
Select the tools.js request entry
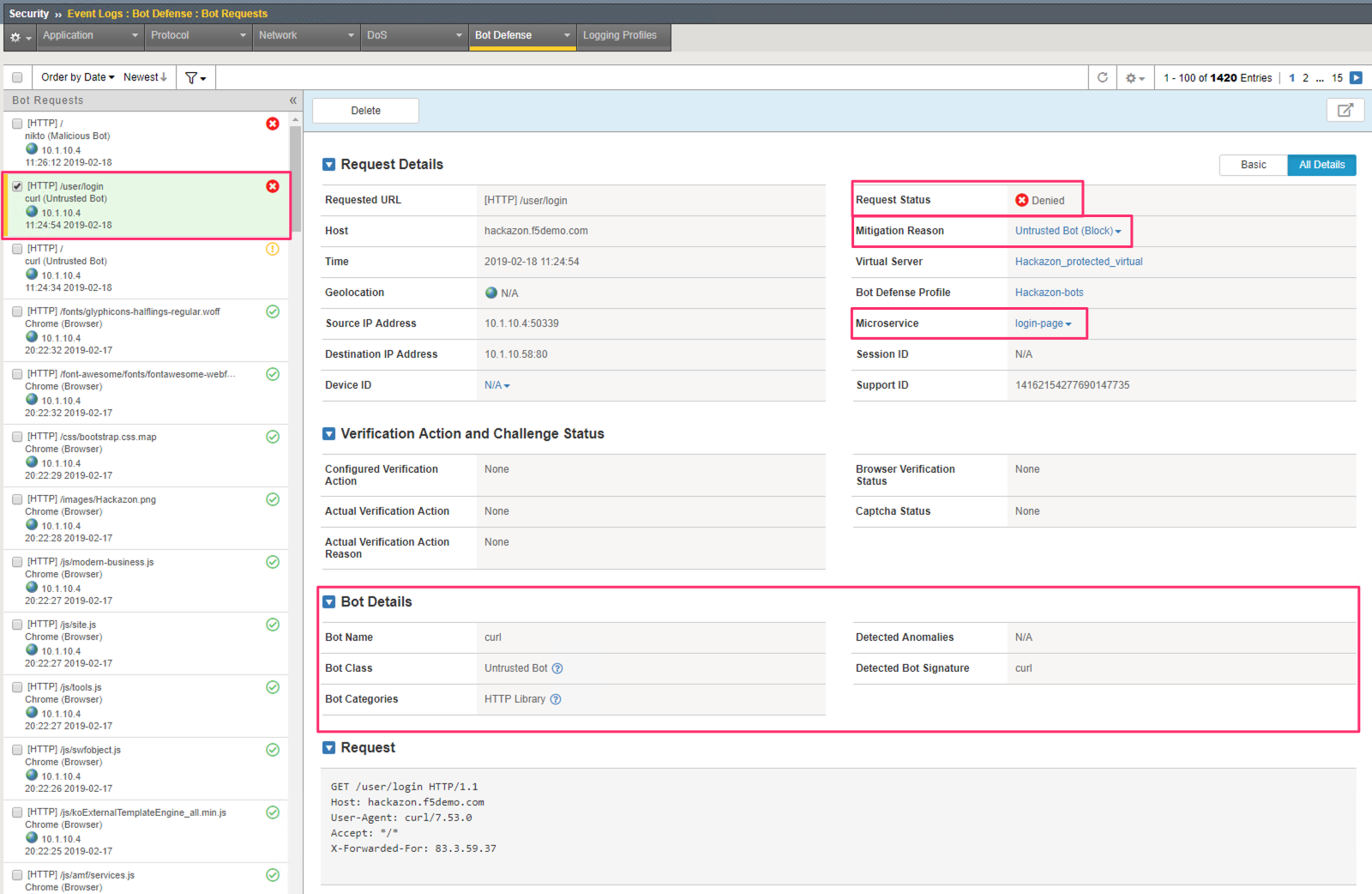(146, 706)
